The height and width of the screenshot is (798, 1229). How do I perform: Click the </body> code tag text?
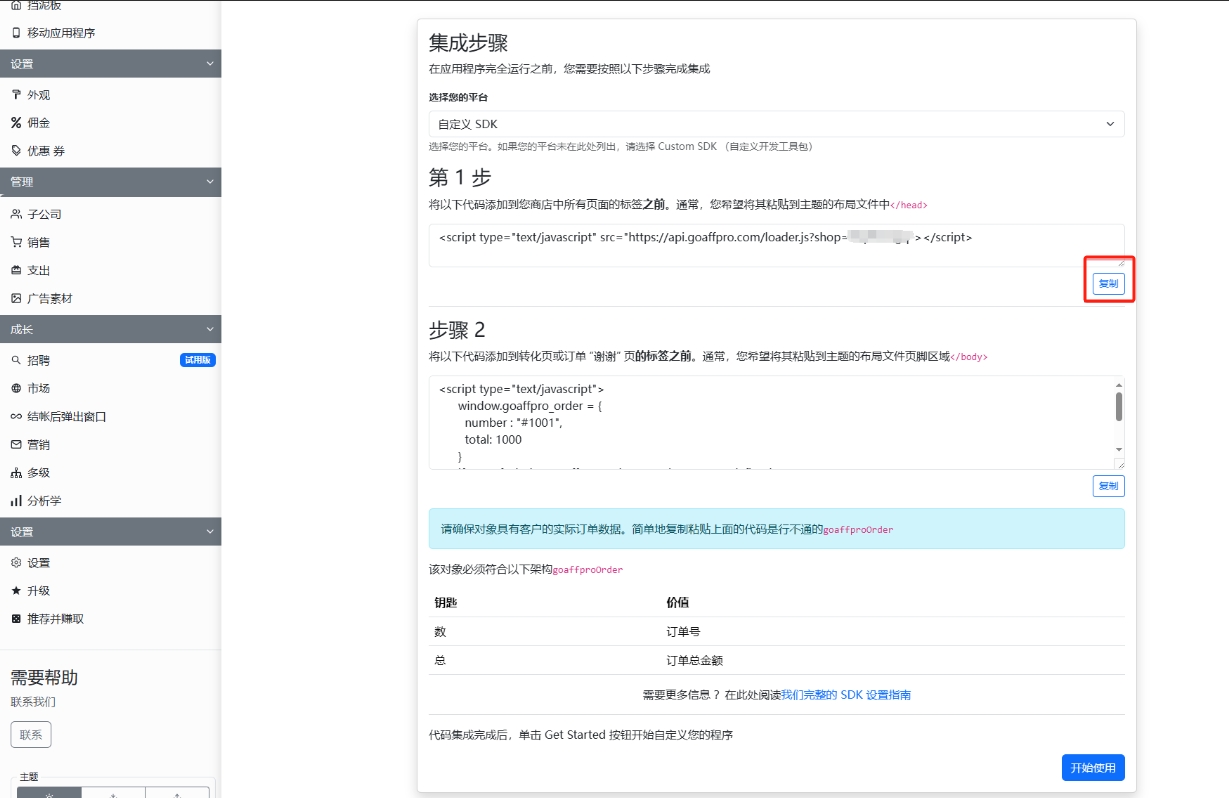click(969, 357)
